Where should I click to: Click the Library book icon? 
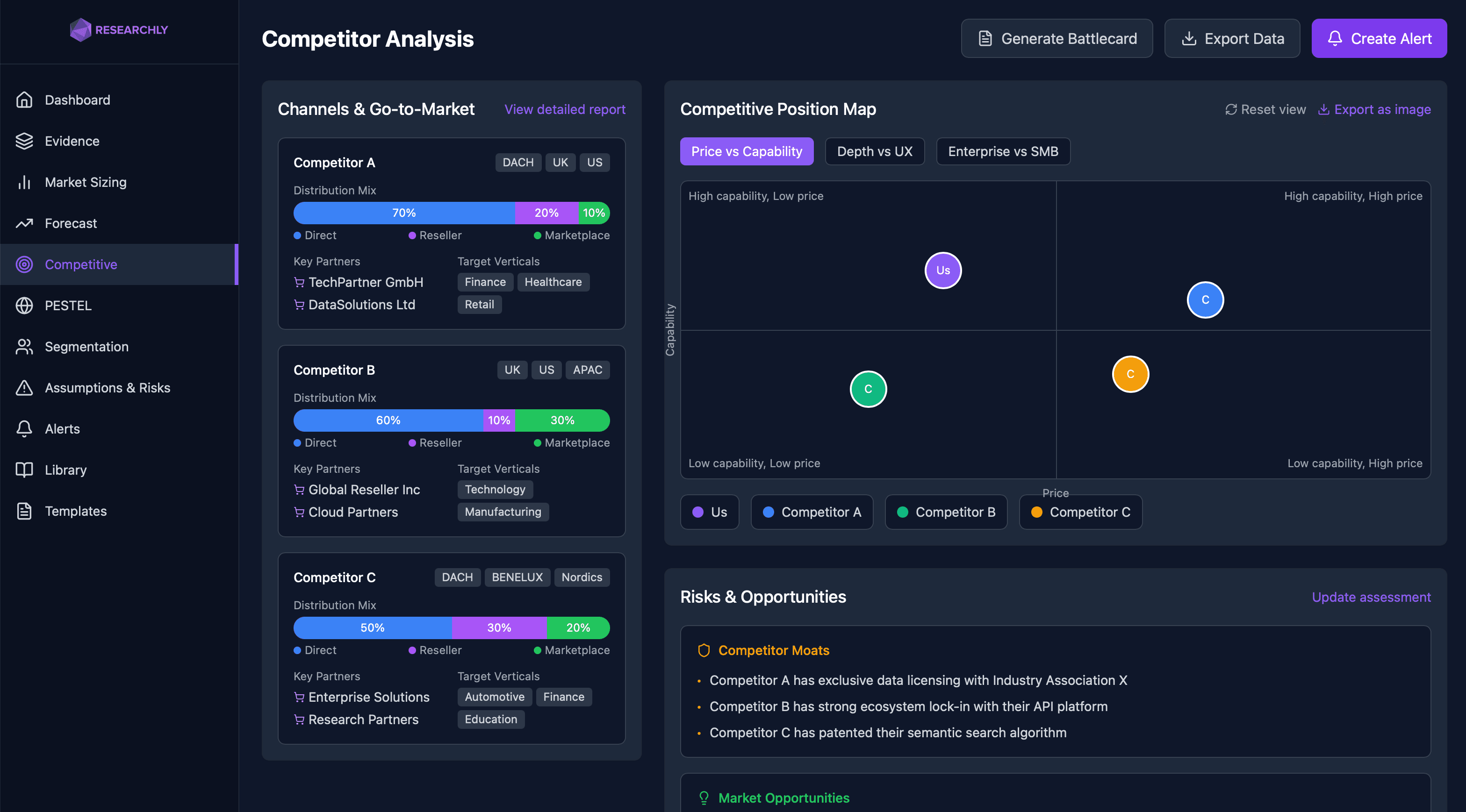(24, 470)
